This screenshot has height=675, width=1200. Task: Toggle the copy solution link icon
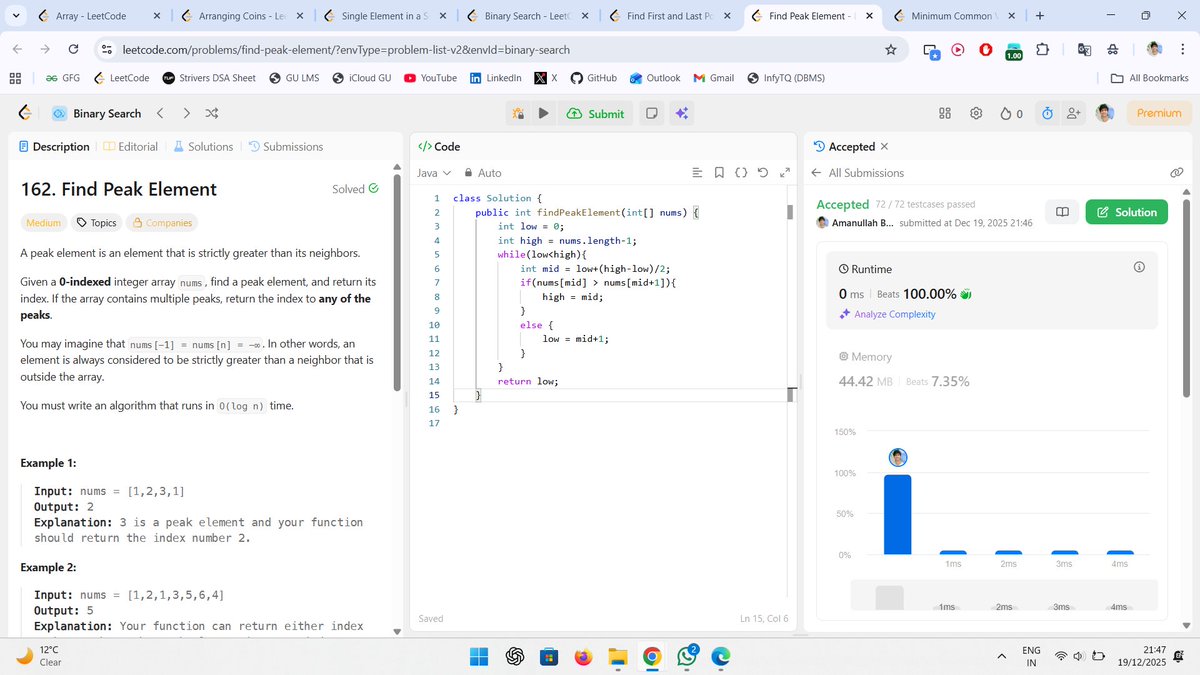pyautogui.click(x=1177, y=172)
